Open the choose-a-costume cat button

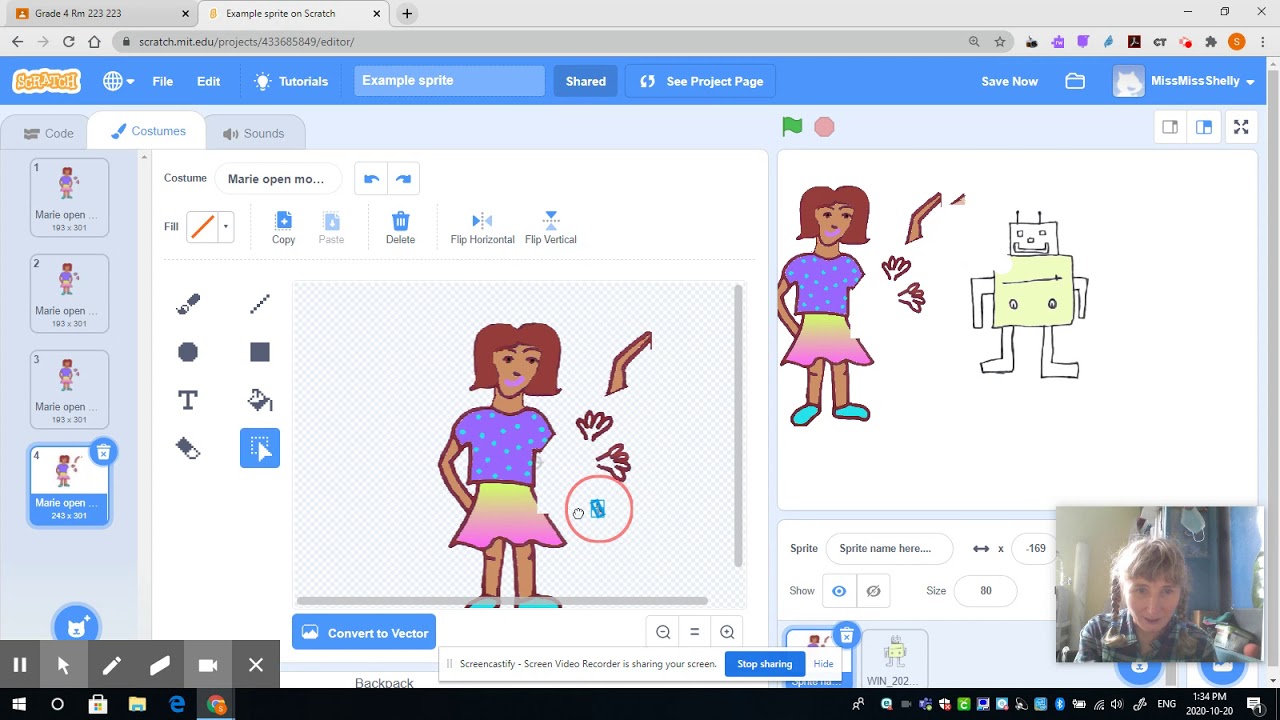76,627
